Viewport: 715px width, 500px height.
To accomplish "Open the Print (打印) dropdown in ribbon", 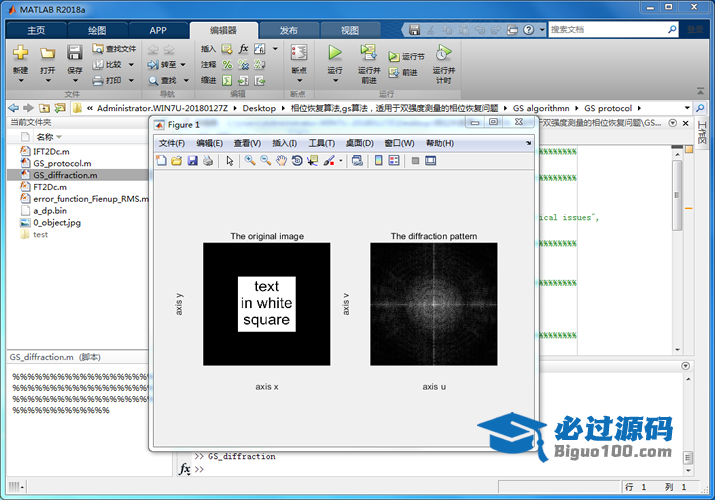I will tap(130, 80).
